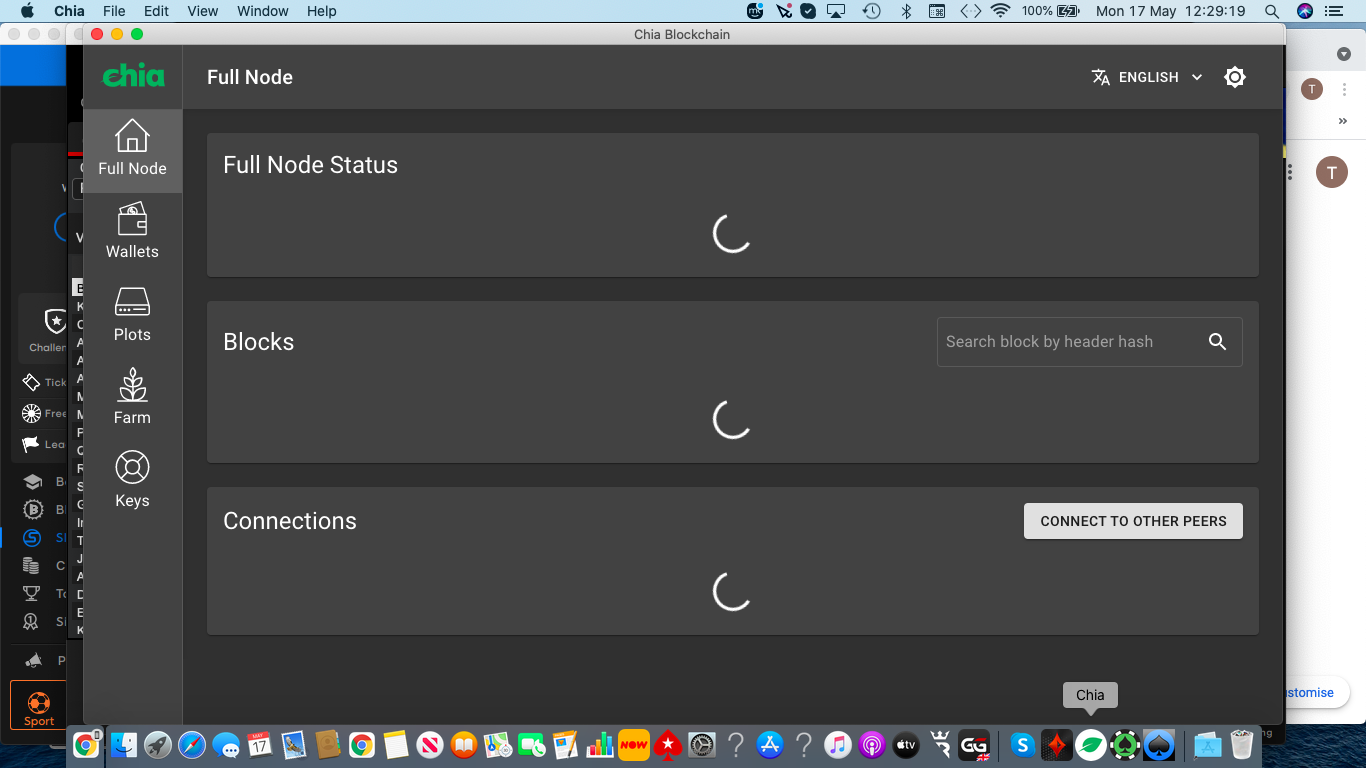Open the File menu
1366x768 pixels.
114,11
